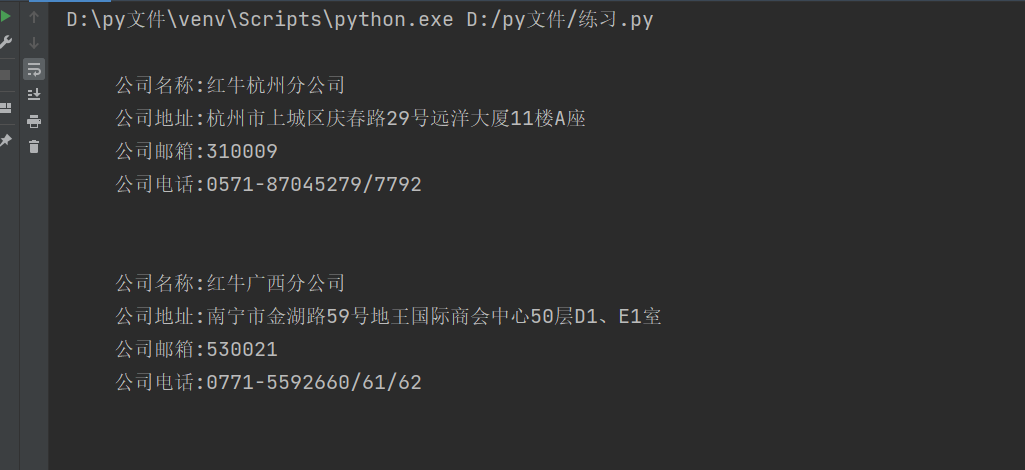Click the postcode line 310009
1025x470 pixels.
196,152
